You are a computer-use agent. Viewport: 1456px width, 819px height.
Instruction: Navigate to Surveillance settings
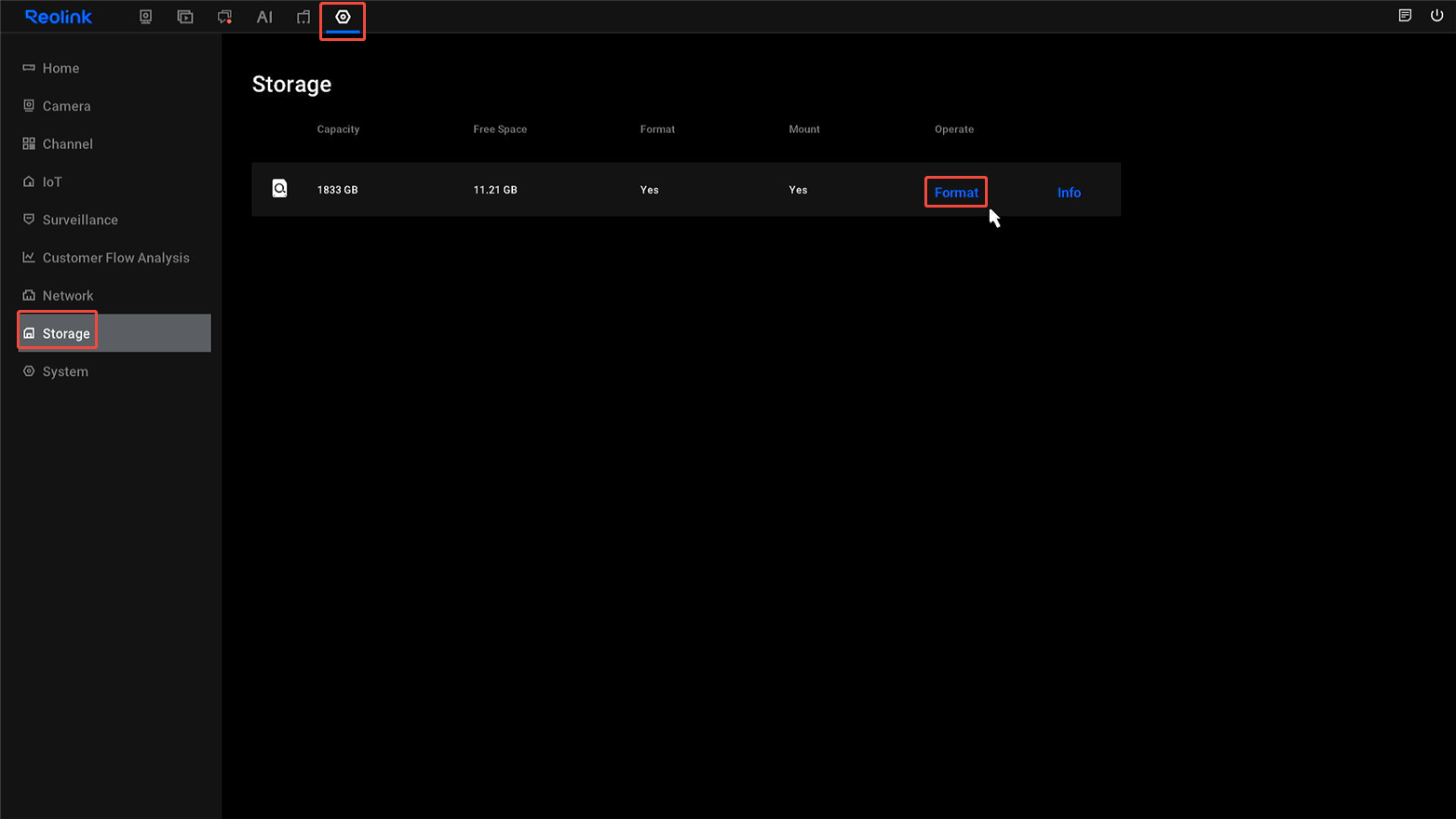point(80,220)
